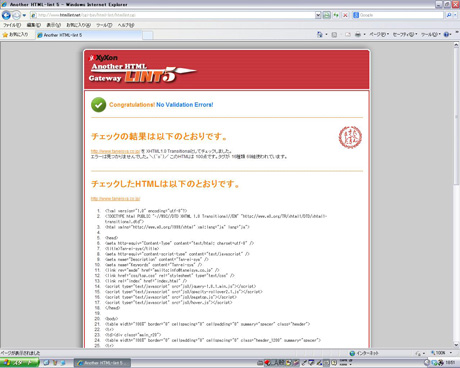Image resolution: width=460 pixels, height=368 pixels.
Task: Expand the recent pages dropdown arrow
Action: (x=24, y=15)
